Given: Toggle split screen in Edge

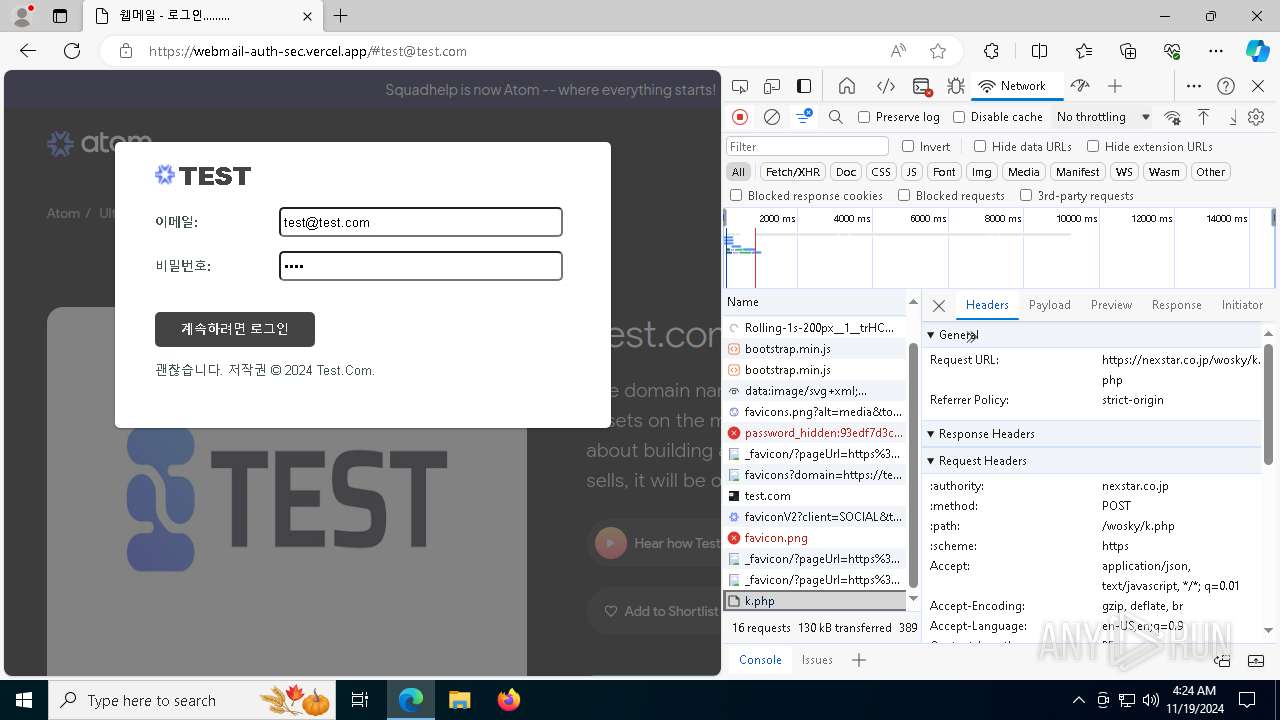Looking at the screenshot, I should pos(1040,51).
